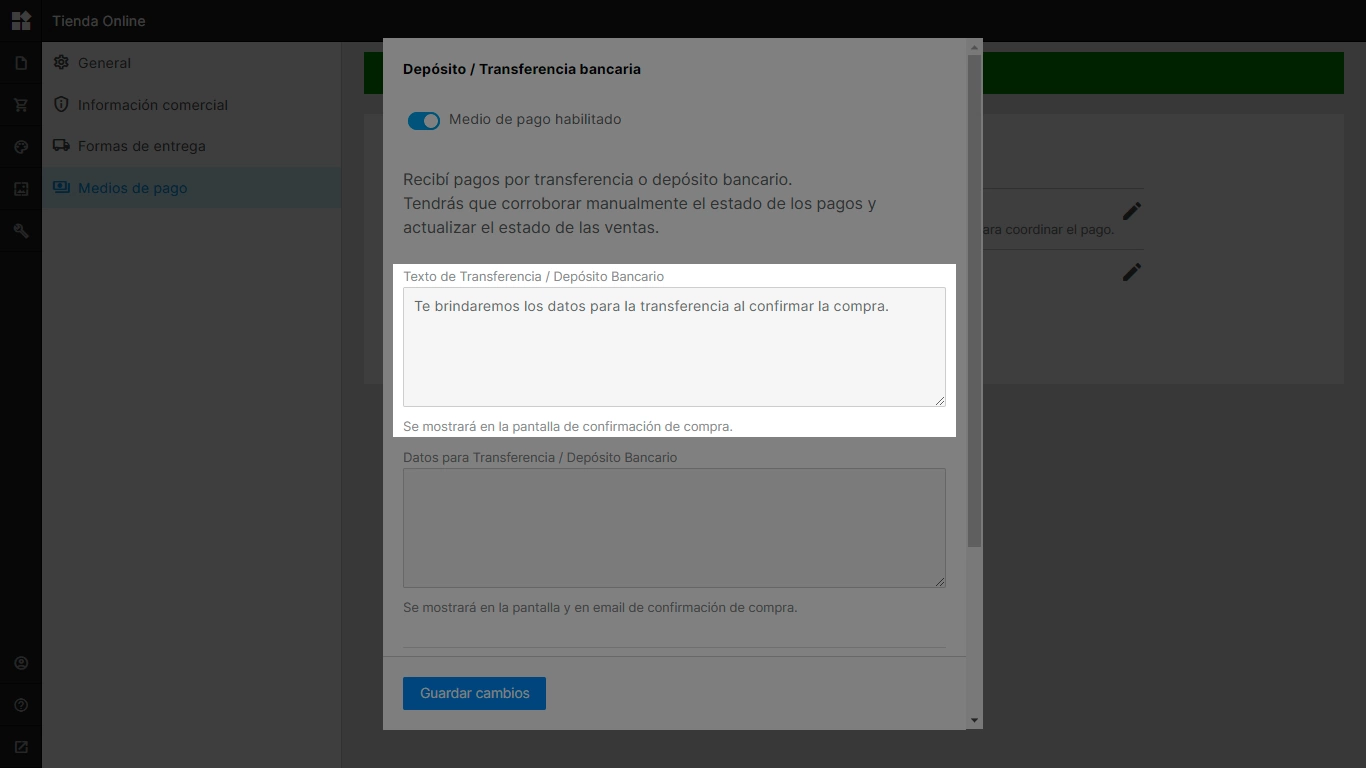Image resolution: width=1366 pixels, height=768 pixels.
Task: Open the wrench tools icon
Action: pyautogui.click(x=21, y=231)
